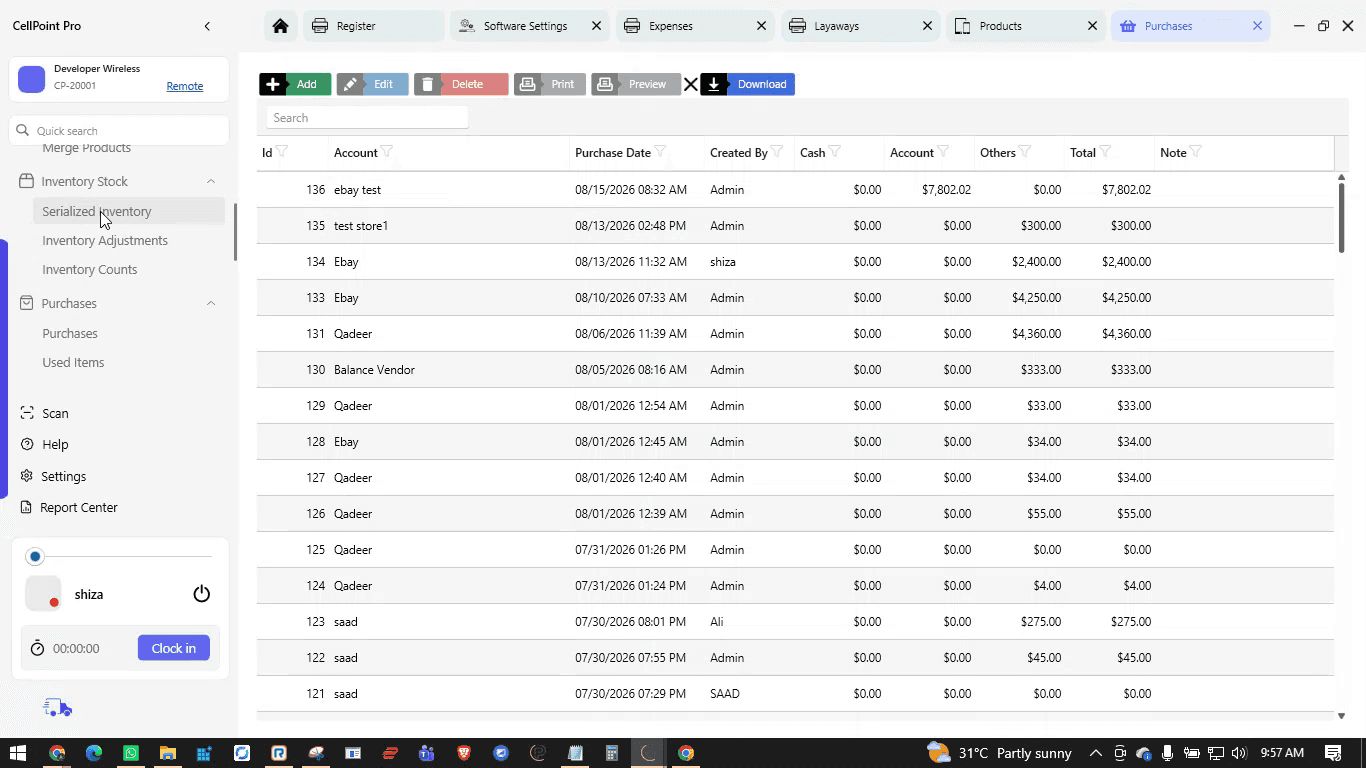Open the Home tab icon
This screenshot has width=1366, height=768.
coord(280,26)
